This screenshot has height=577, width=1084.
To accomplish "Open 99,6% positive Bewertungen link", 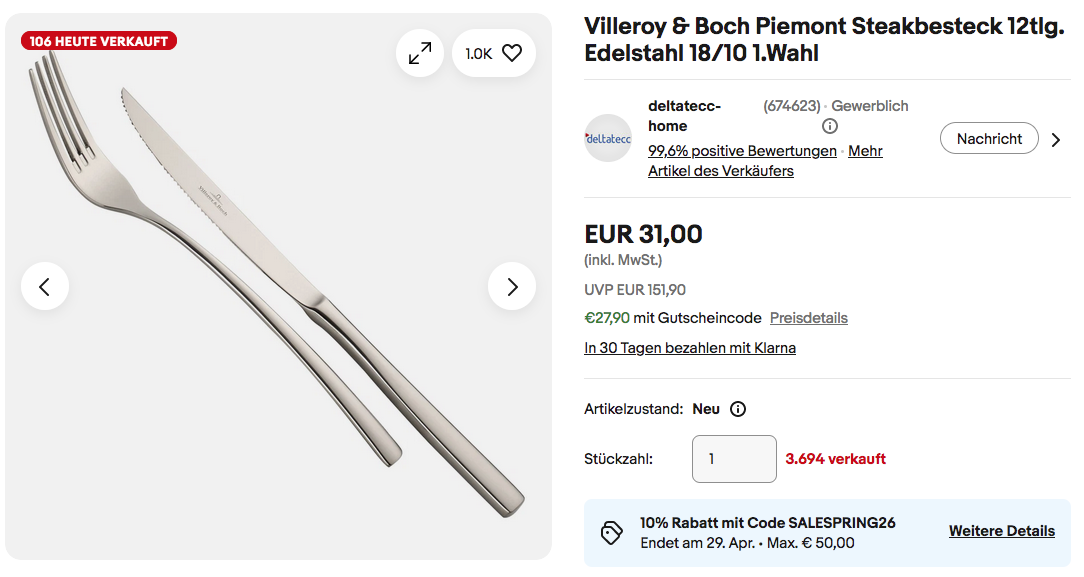I will (x=742, y=151).
